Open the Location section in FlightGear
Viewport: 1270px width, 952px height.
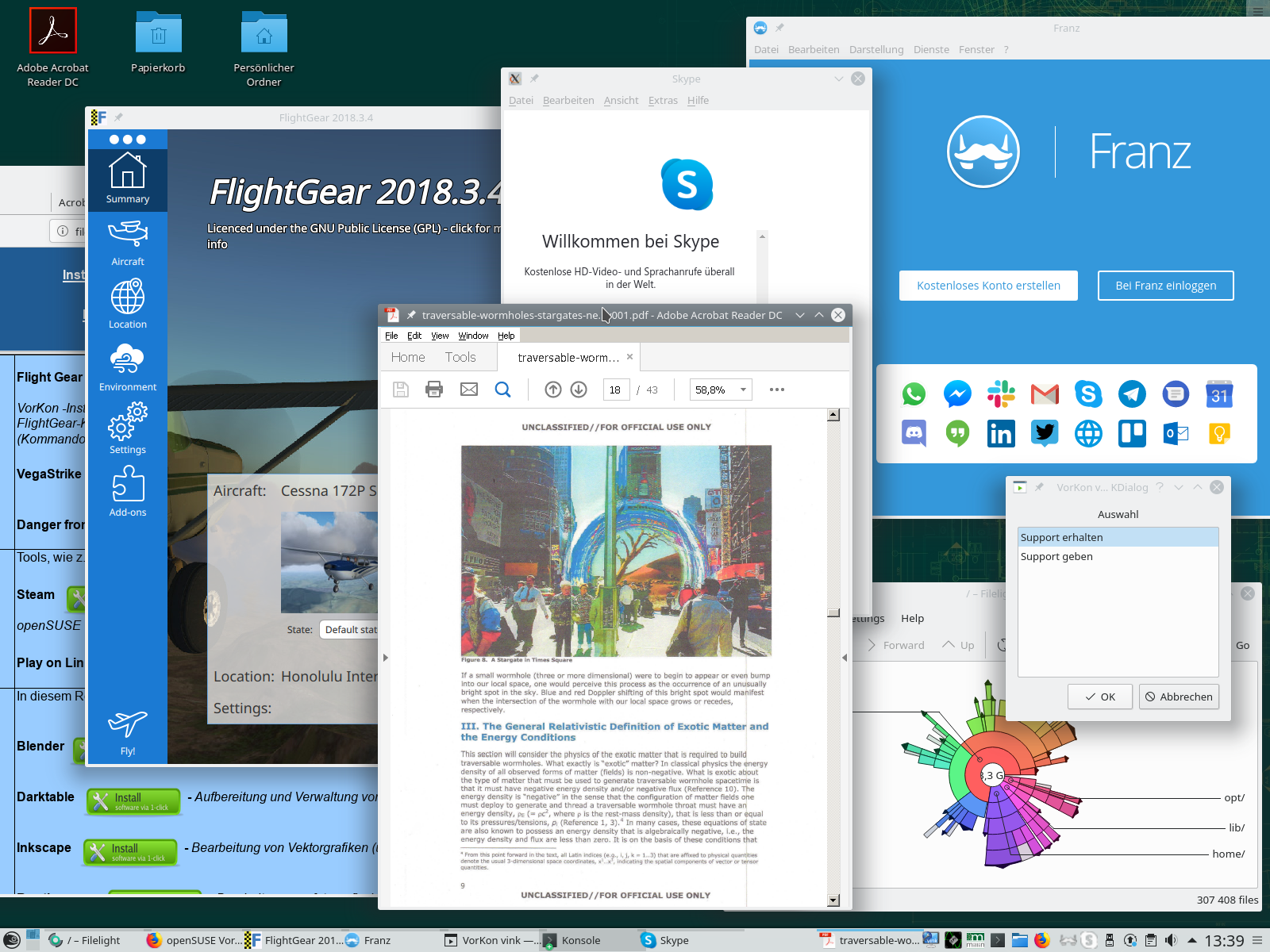127,305
